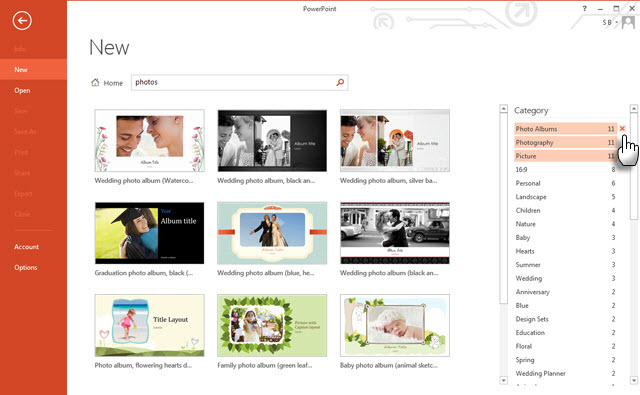Click the Home link next to search
Screen dimensions: 640x395
point(113,83)
